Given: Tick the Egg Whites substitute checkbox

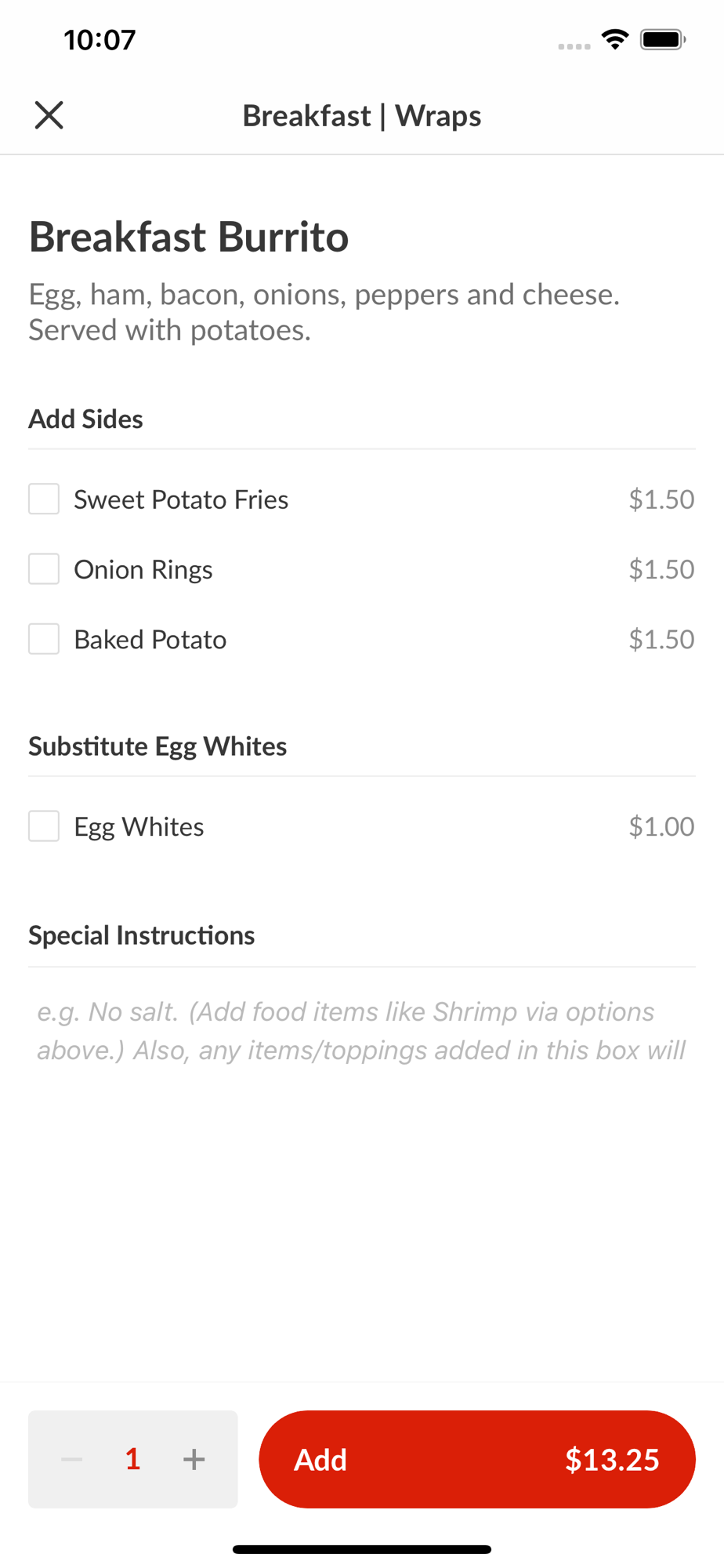Looking at the screenshot, I should (x=44, y=826).
